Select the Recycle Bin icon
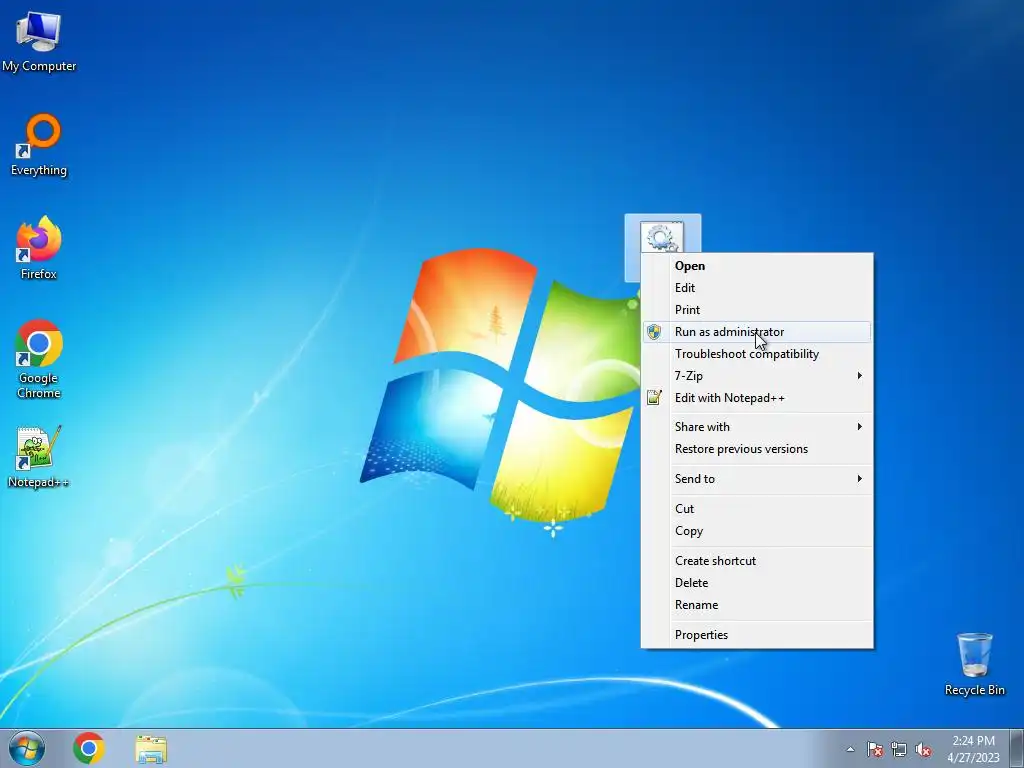1024x768 pixels. point(974,664)
